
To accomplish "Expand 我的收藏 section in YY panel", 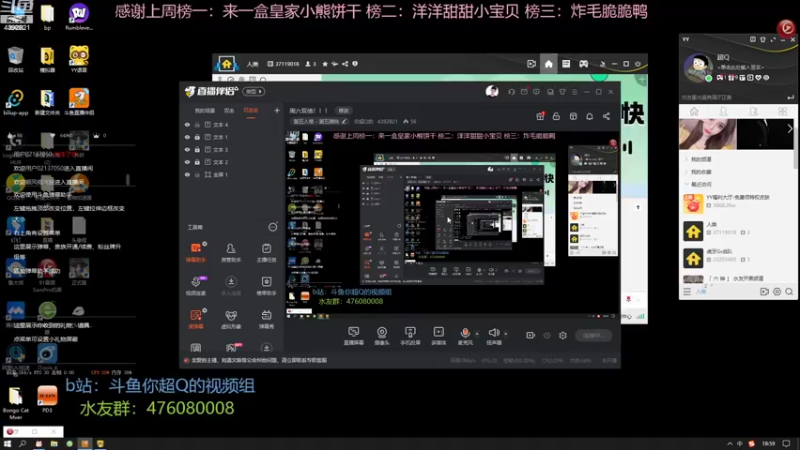I will (x=698, y=172).
